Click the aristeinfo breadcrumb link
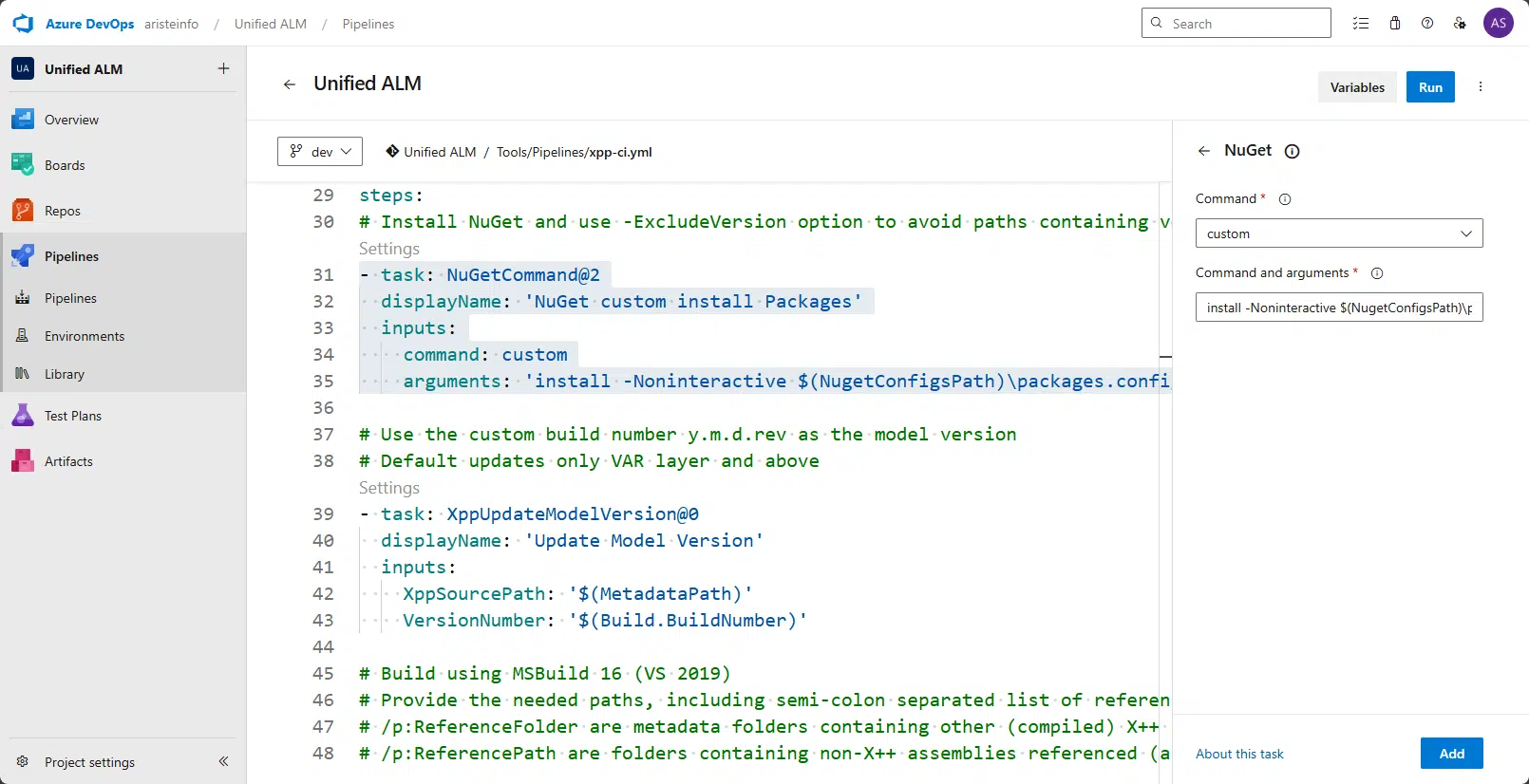 click(172, 24)
